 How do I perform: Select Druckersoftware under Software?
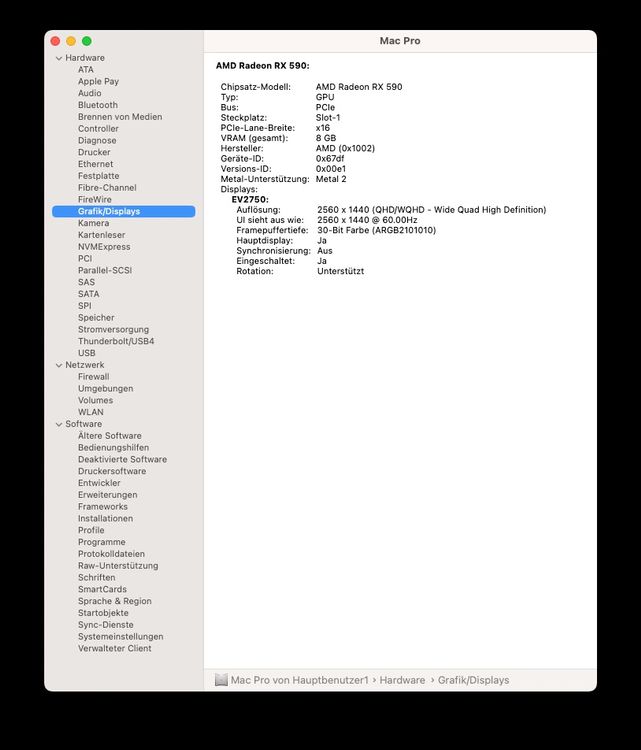click(x=112, y=471)
